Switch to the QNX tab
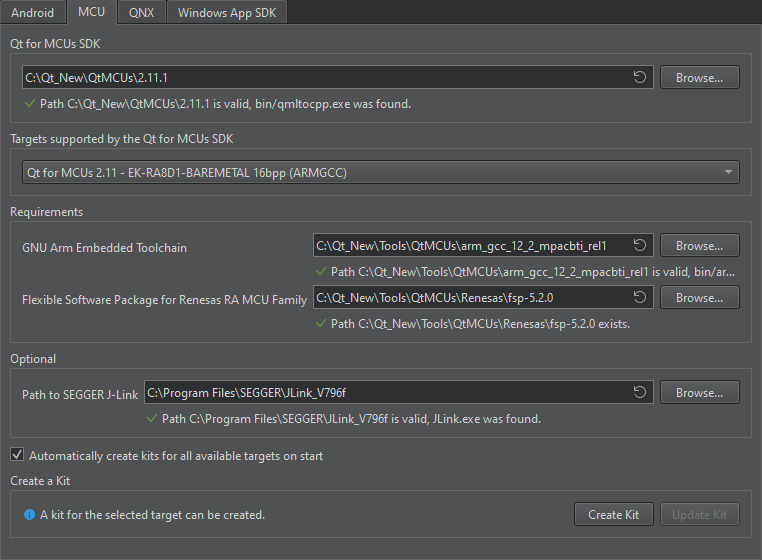 (x=141, y=13)
